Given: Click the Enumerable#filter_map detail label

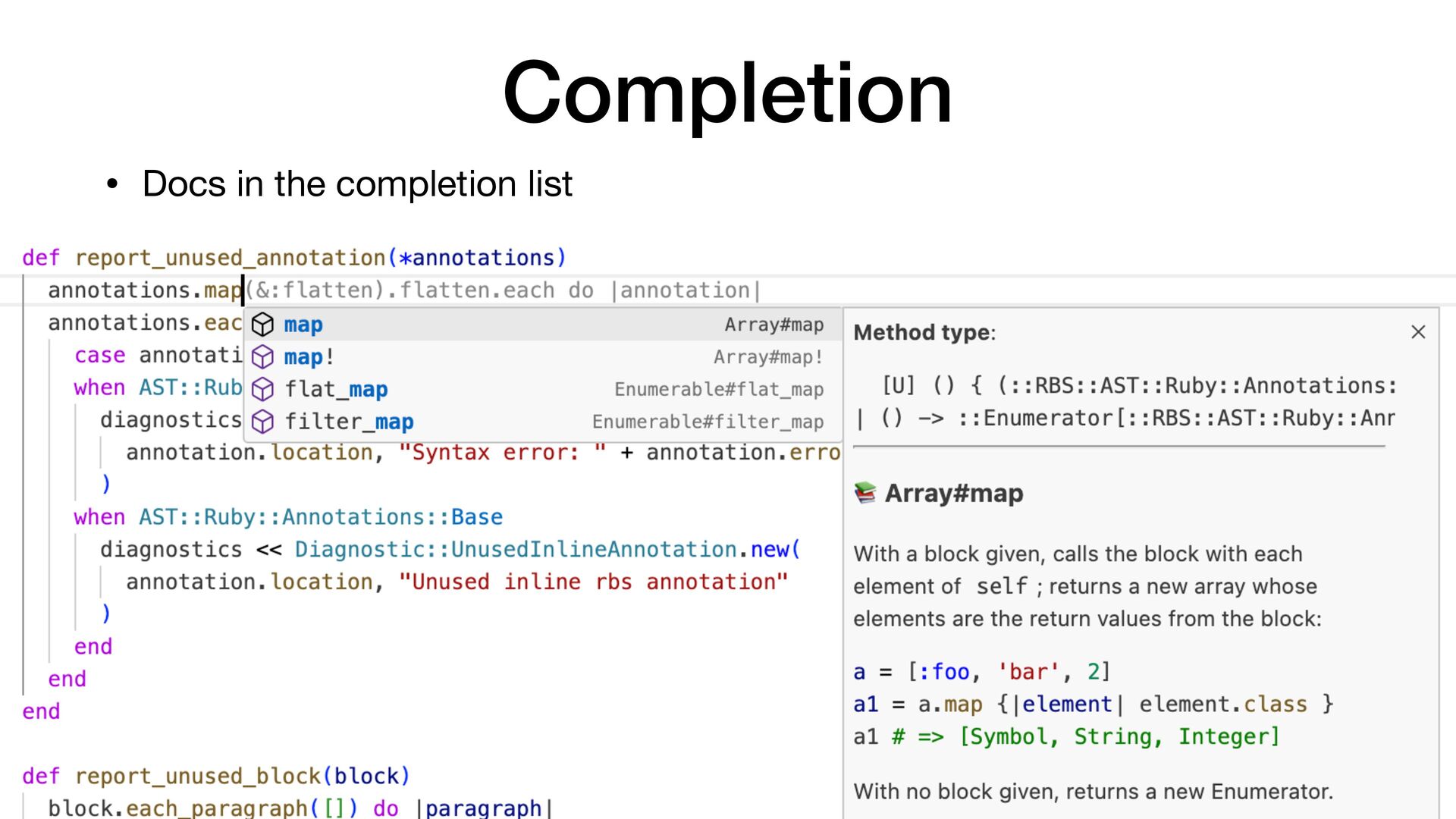Looking at the screenshot, I should pyautogui.click(x=707, y=422).
